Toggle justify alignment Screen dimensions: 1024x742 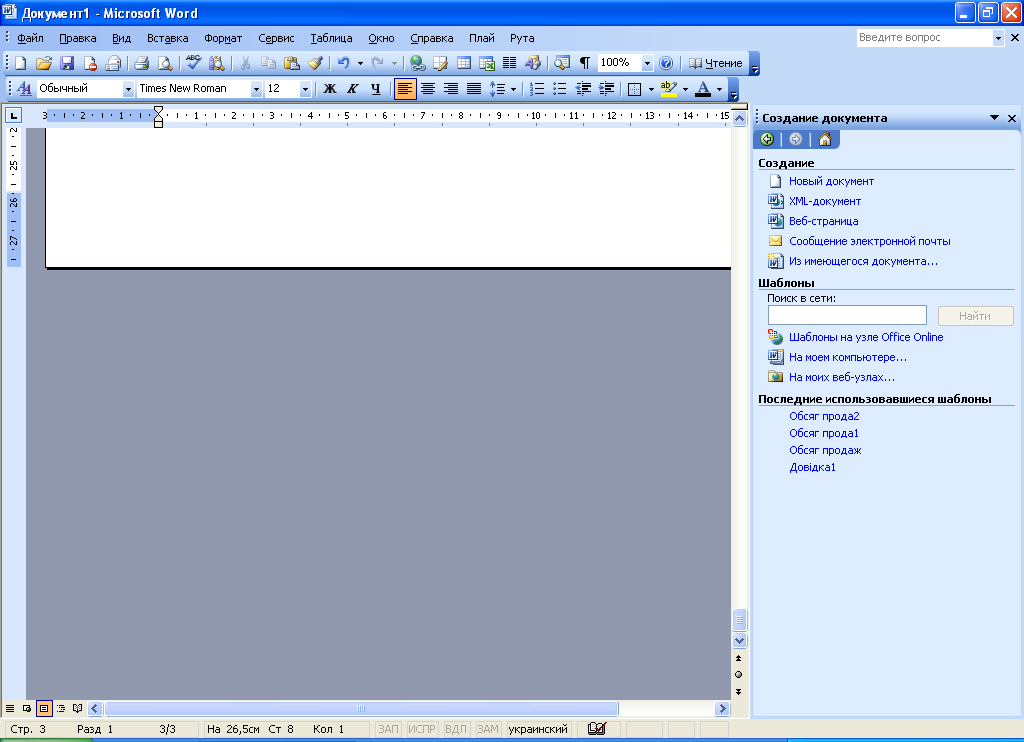474,89
